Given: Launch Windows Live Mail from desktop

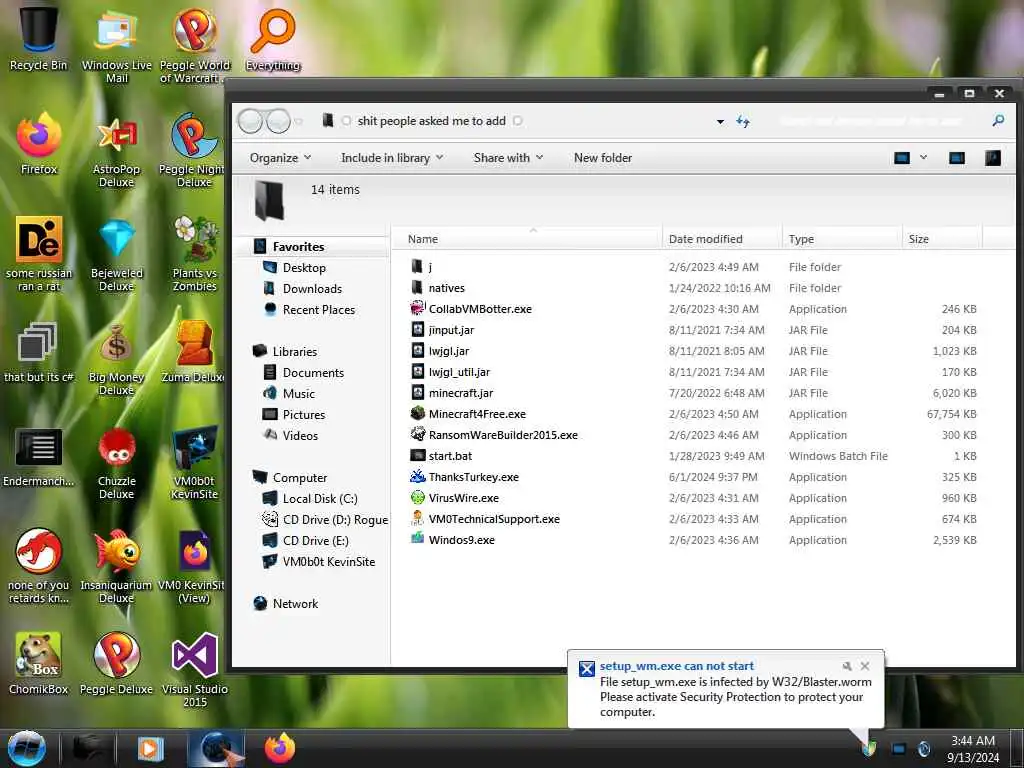Looking at the screenshot, I should [116, 46].
